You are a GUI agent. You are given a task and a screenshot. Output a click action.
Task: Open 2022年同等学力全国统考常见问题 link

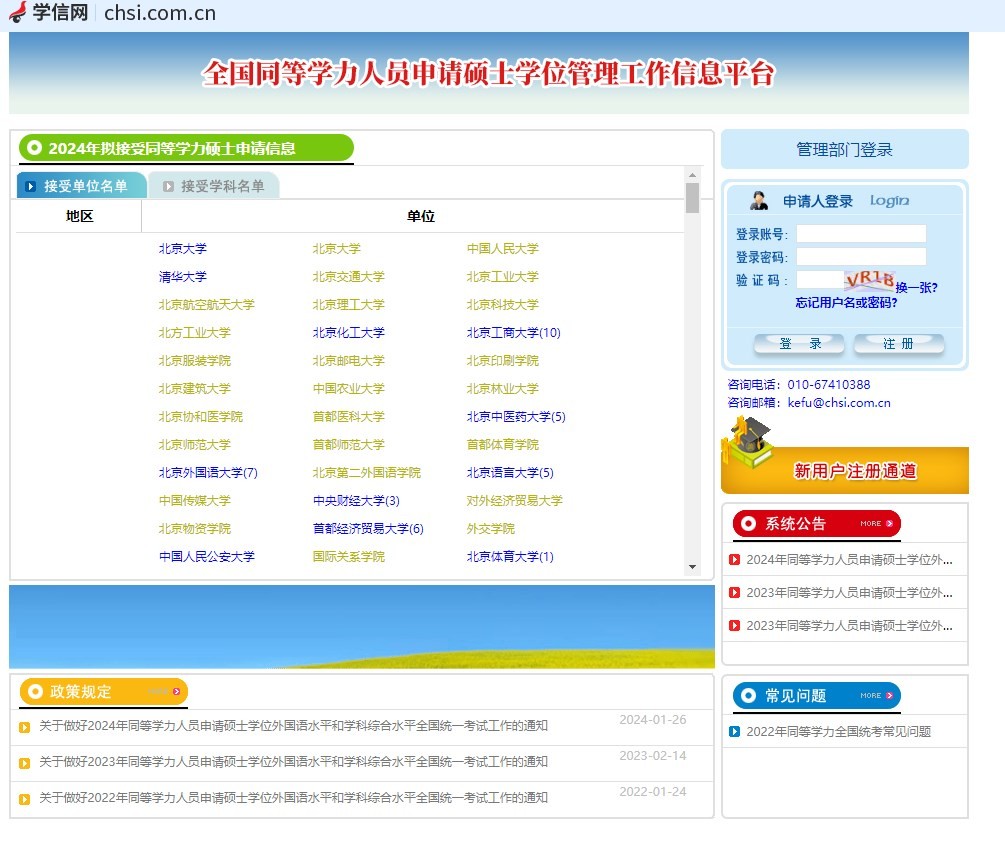click(838, 731)
